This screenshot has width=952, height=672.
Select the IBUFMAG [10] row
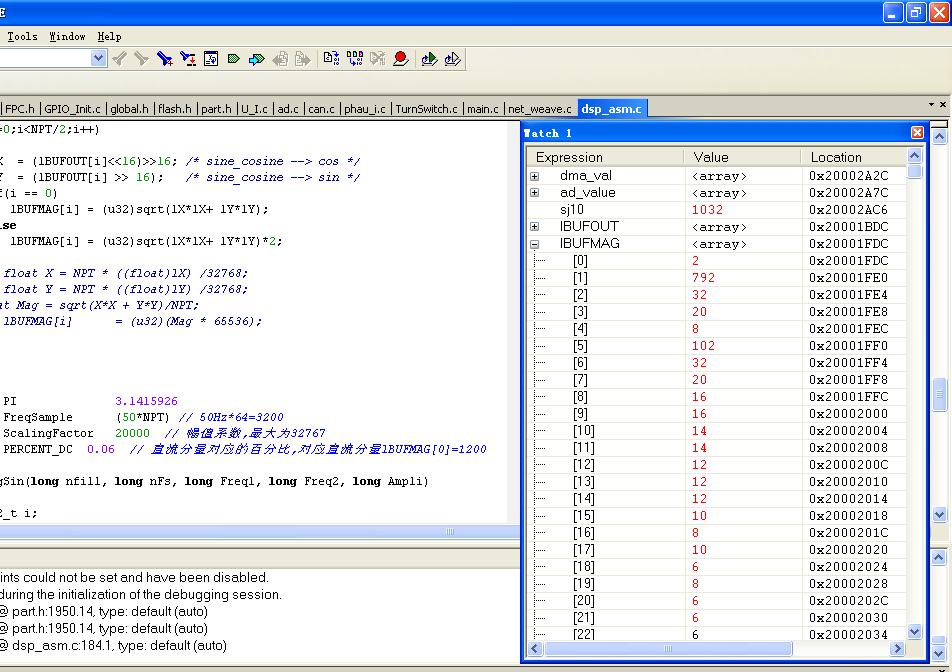(716, 430)
